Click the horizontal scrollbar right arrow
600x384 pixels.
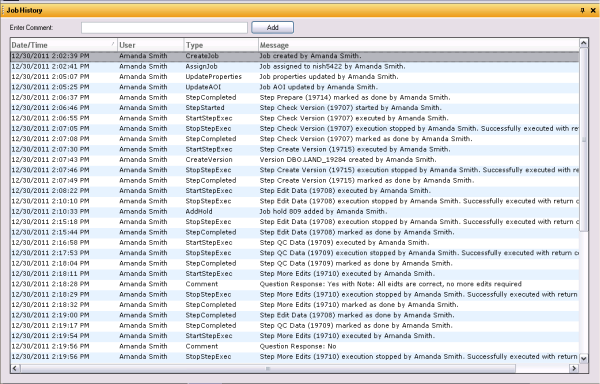pyautogui.click(x=574, y=368)
